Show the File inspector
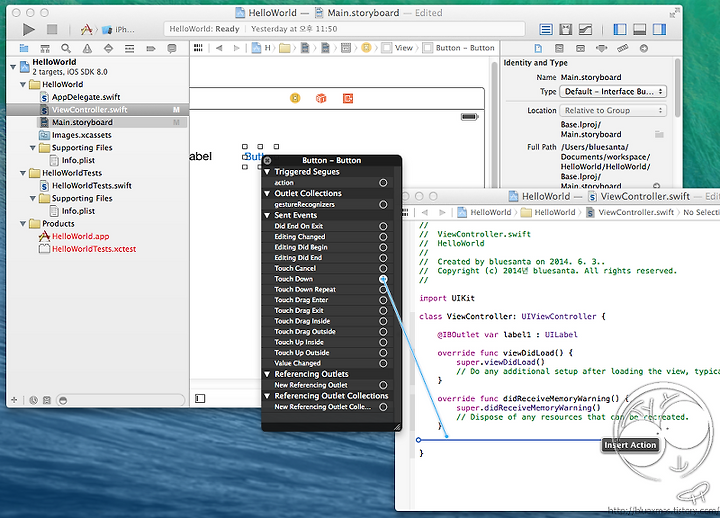720x518 pixels. coord(538,48)
